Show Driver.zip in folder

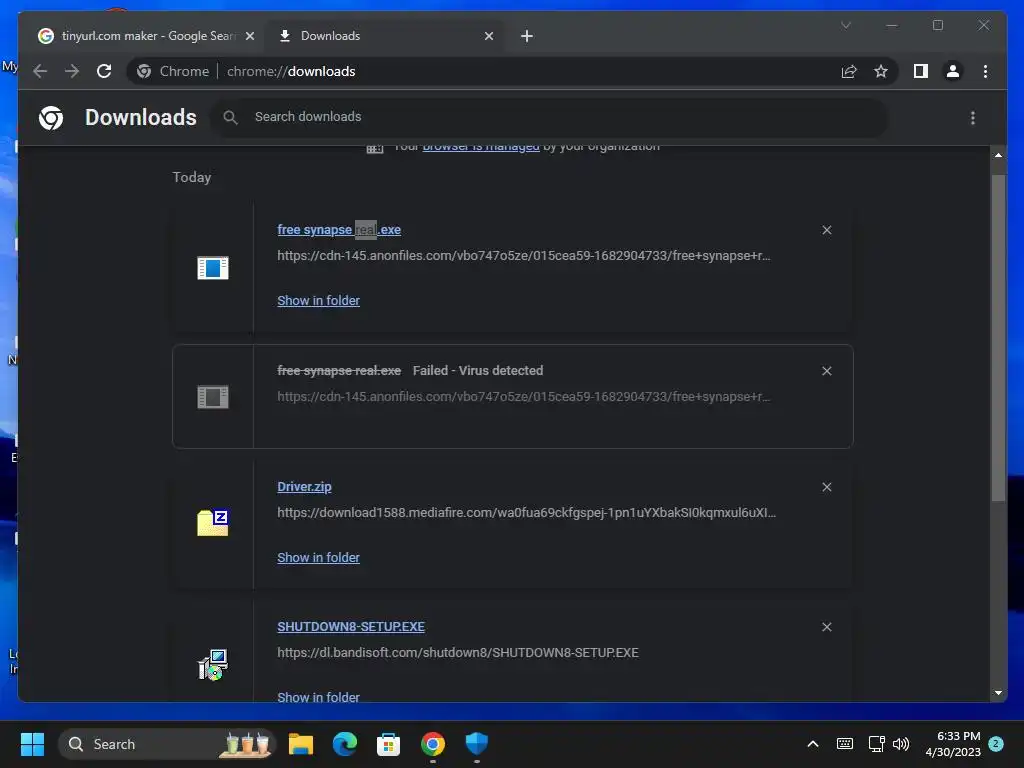point(318,558)
